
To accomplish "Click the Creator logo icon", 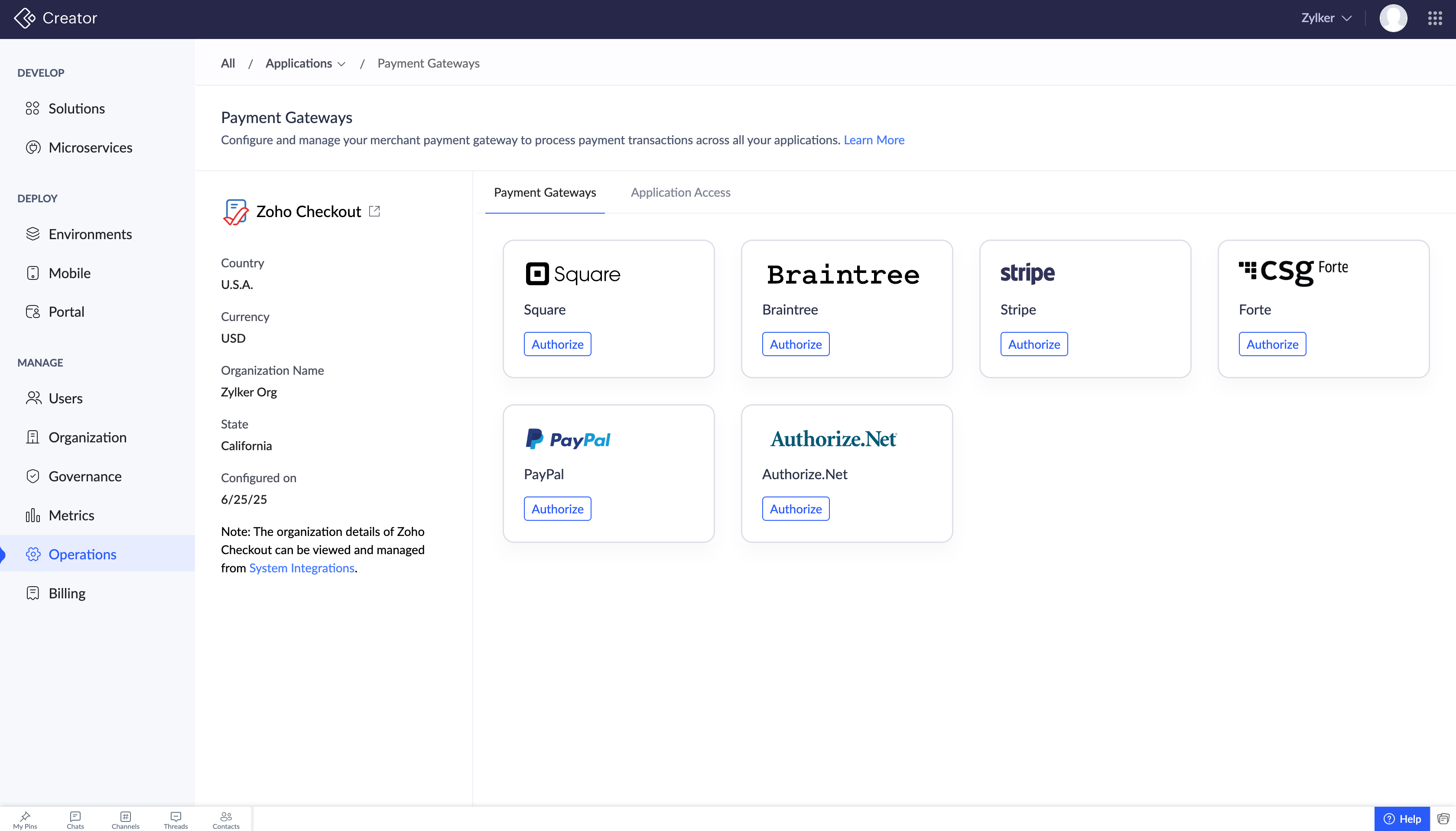I will coord(25,18).
